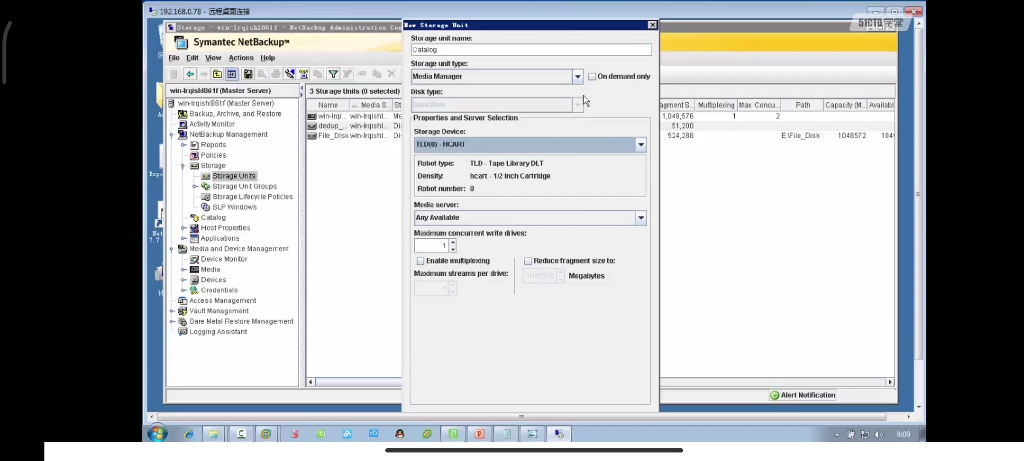This screenshot has height=461, width=1024.
Task: Expand the Bare Metal Restore Management node
Action: click(x=172, y=322)
